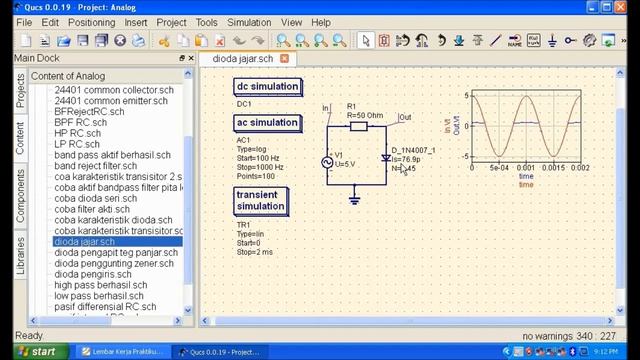This screenshot has width=640, height=360.
Task: Run simulation with the gear icon
Action: [x=589, y=40]
